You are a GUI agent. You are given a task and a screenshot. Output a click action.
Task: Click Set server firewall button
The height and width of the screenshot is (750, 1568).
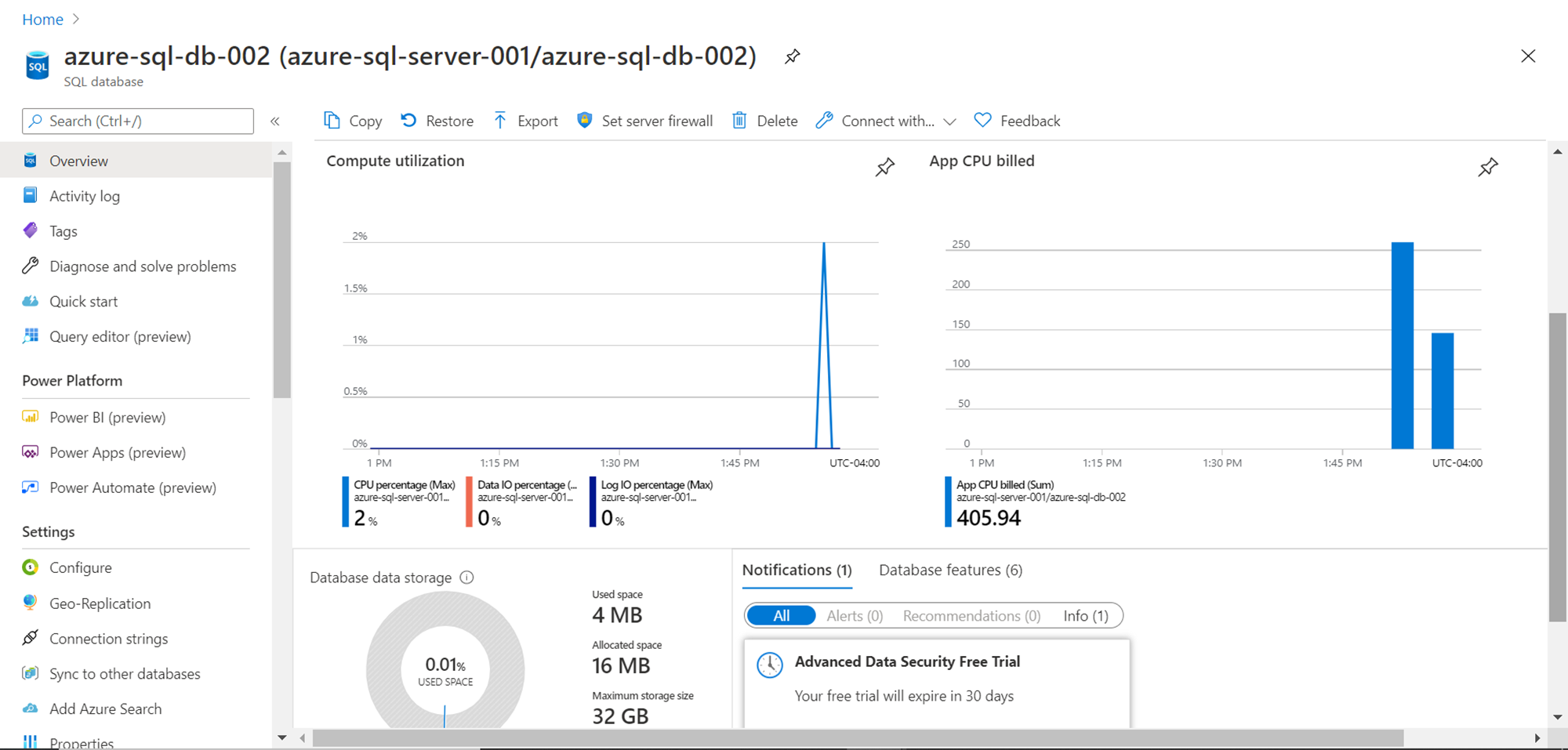click(x=645, y=121)
